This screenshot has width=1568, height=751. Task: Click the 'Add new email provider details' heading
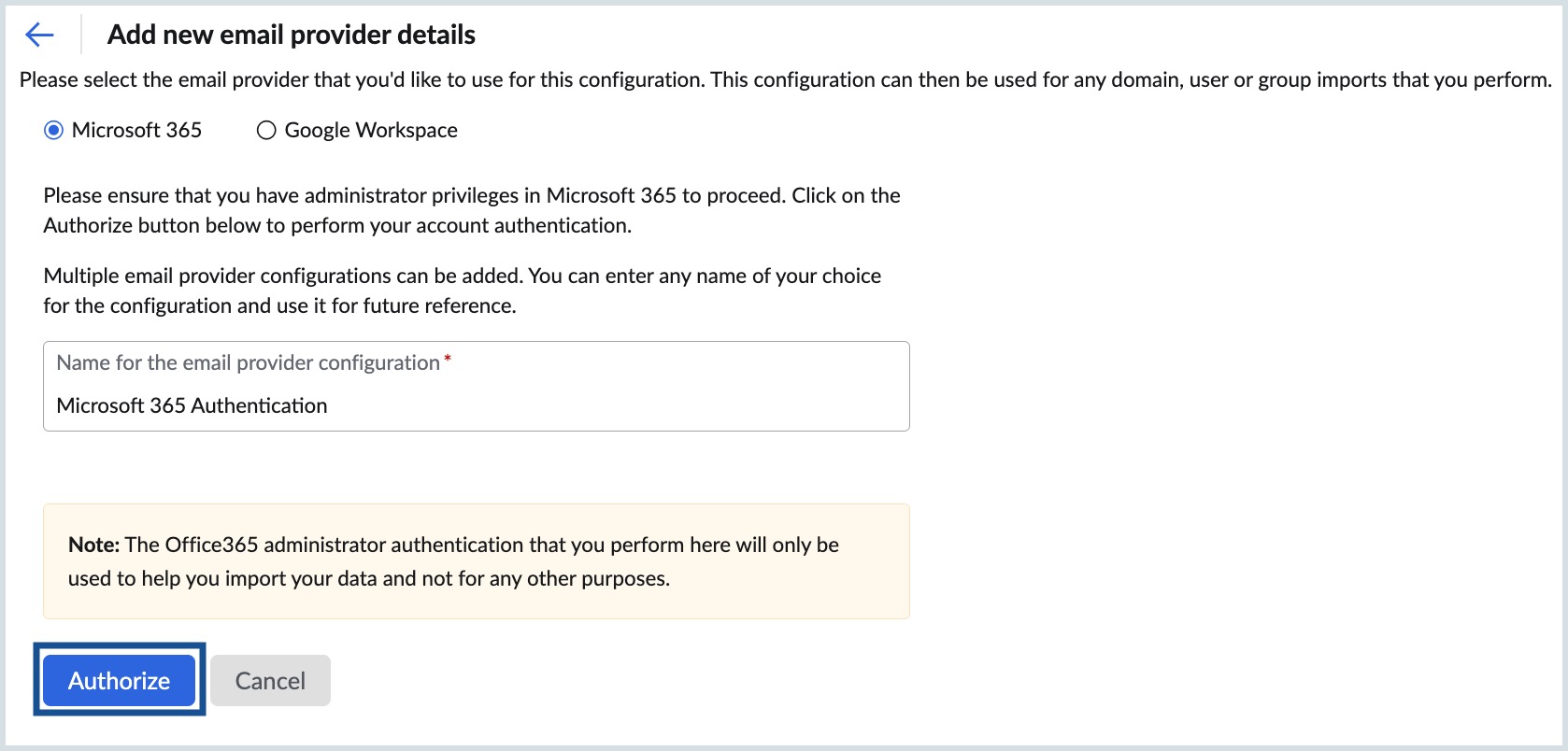coord(291,35)
